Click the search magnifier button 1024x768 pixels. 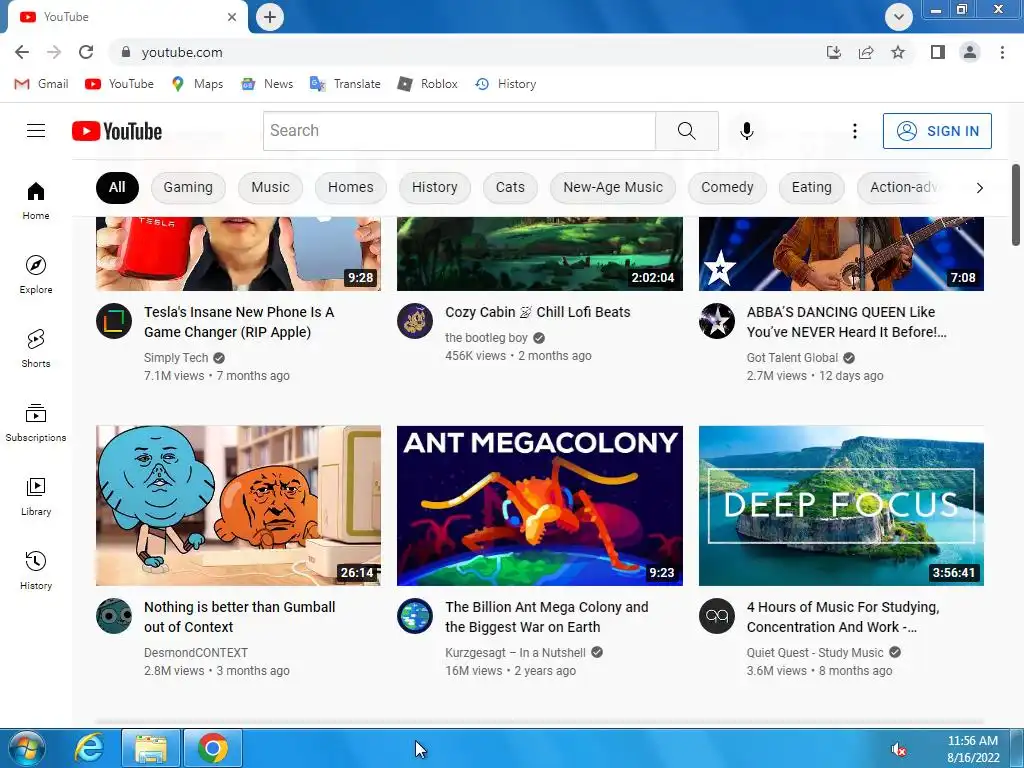pyautogui.click(x=686, y=131)
